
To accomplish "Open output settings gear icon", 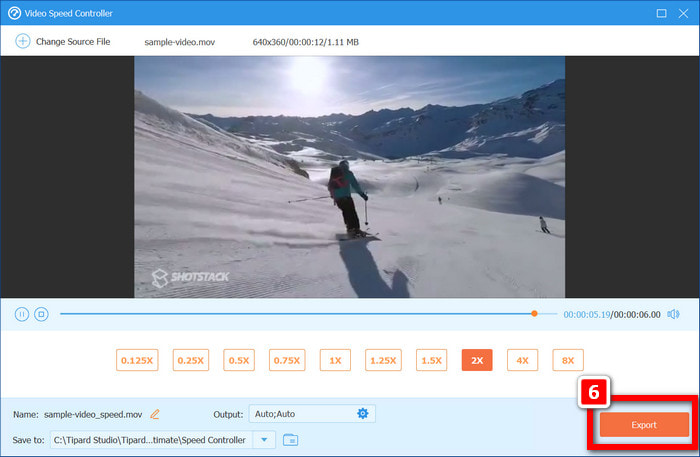I will (363, 414).
